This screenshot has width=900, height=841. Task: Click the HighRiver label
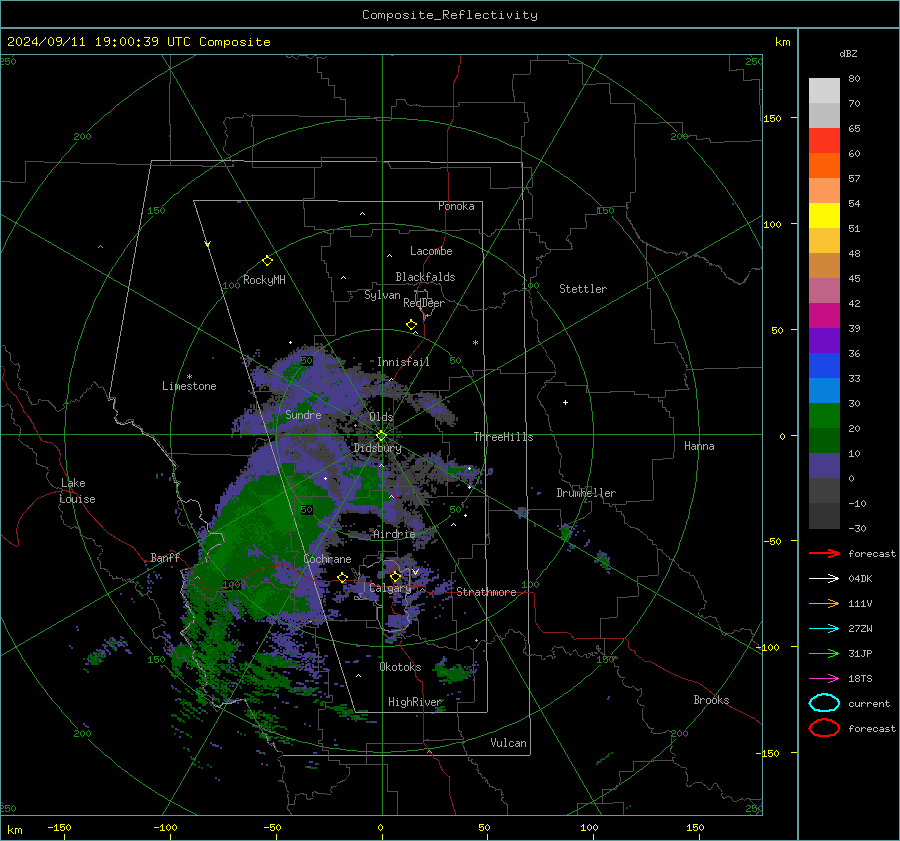(414, 702)
